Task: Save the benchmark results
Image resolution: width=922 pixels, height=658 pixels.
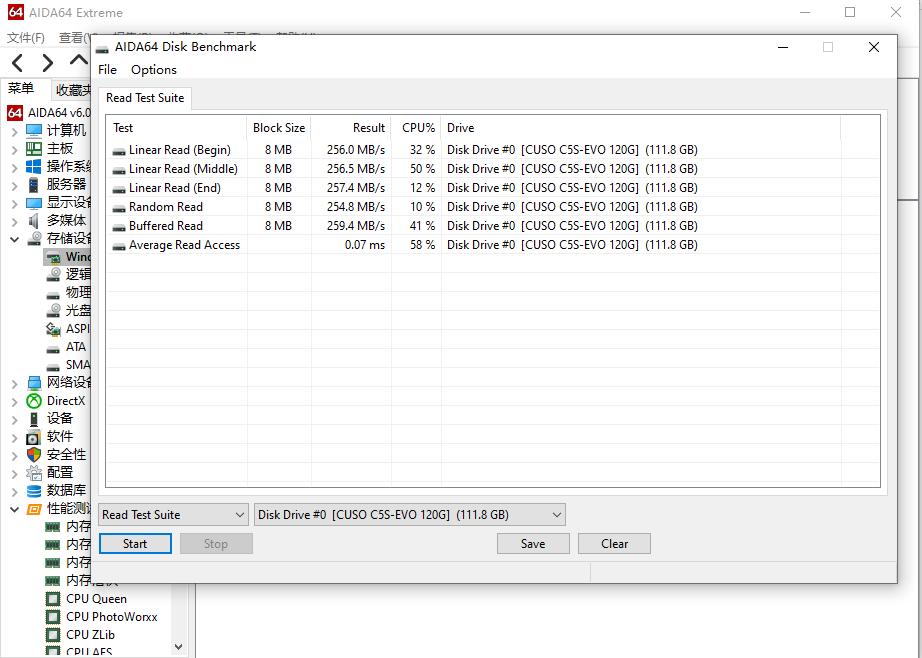Action: pyautogui.click(x=533, y=544)
